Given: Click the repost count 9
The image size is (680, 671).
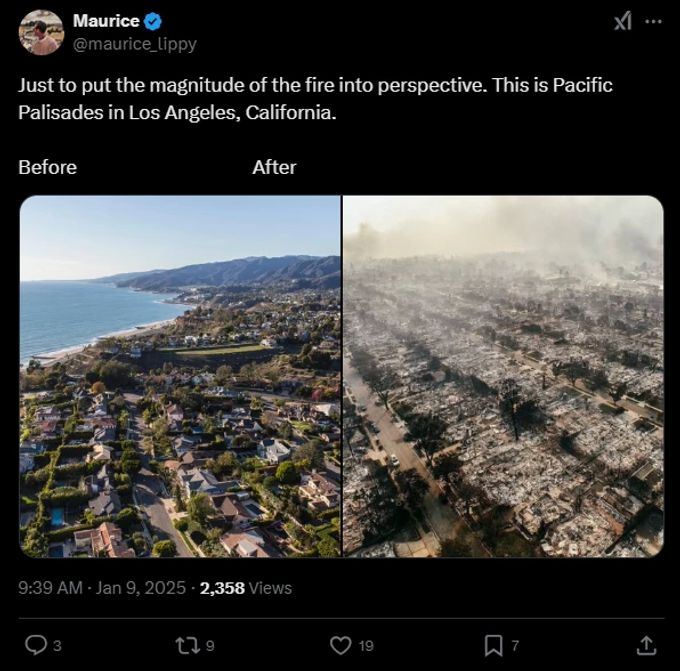Looking at the screenshot, I should (210, 646).
